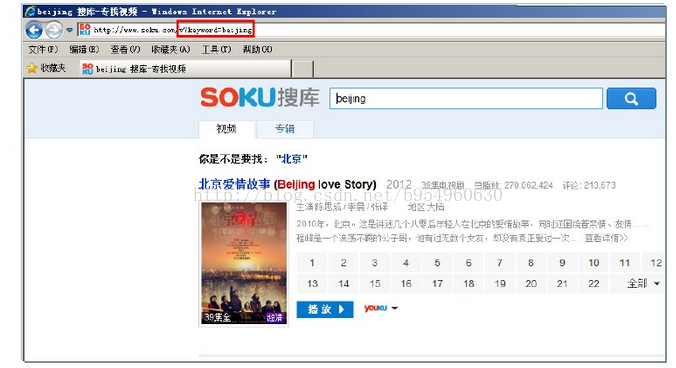
Task: Select episode 2
Action: point(344,263)
